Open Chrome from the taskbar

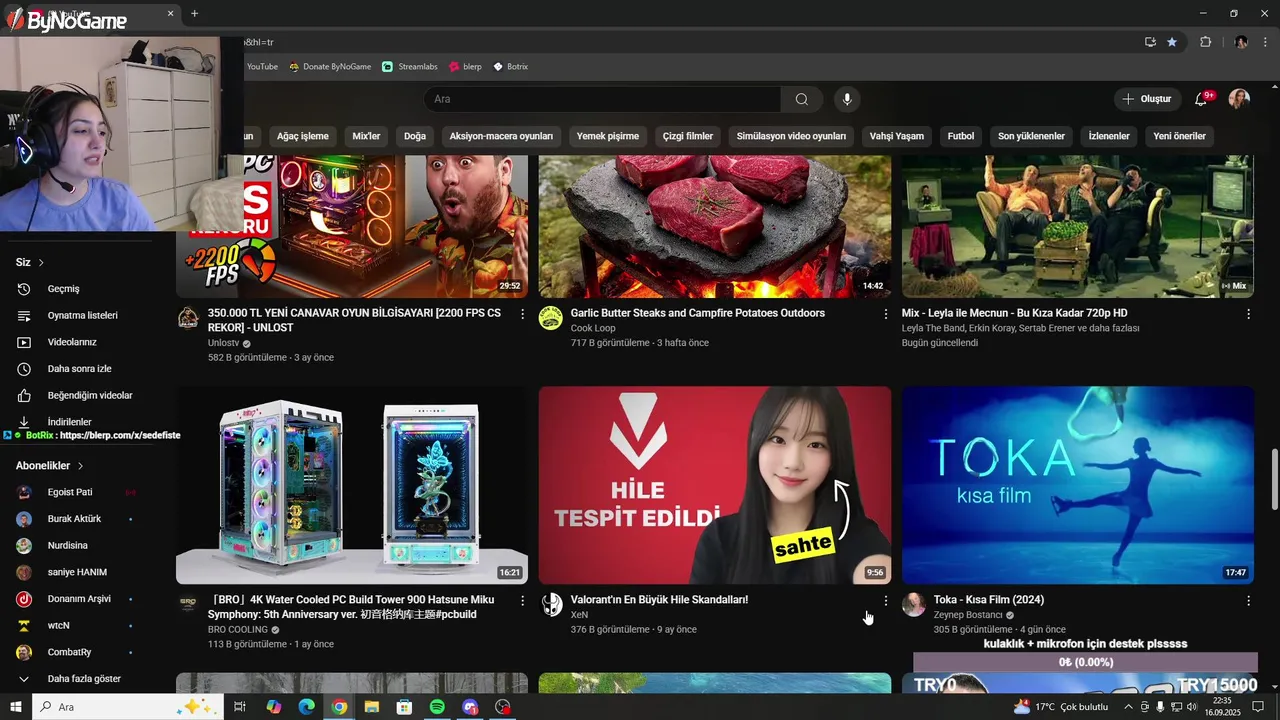[x=339, y=707]
